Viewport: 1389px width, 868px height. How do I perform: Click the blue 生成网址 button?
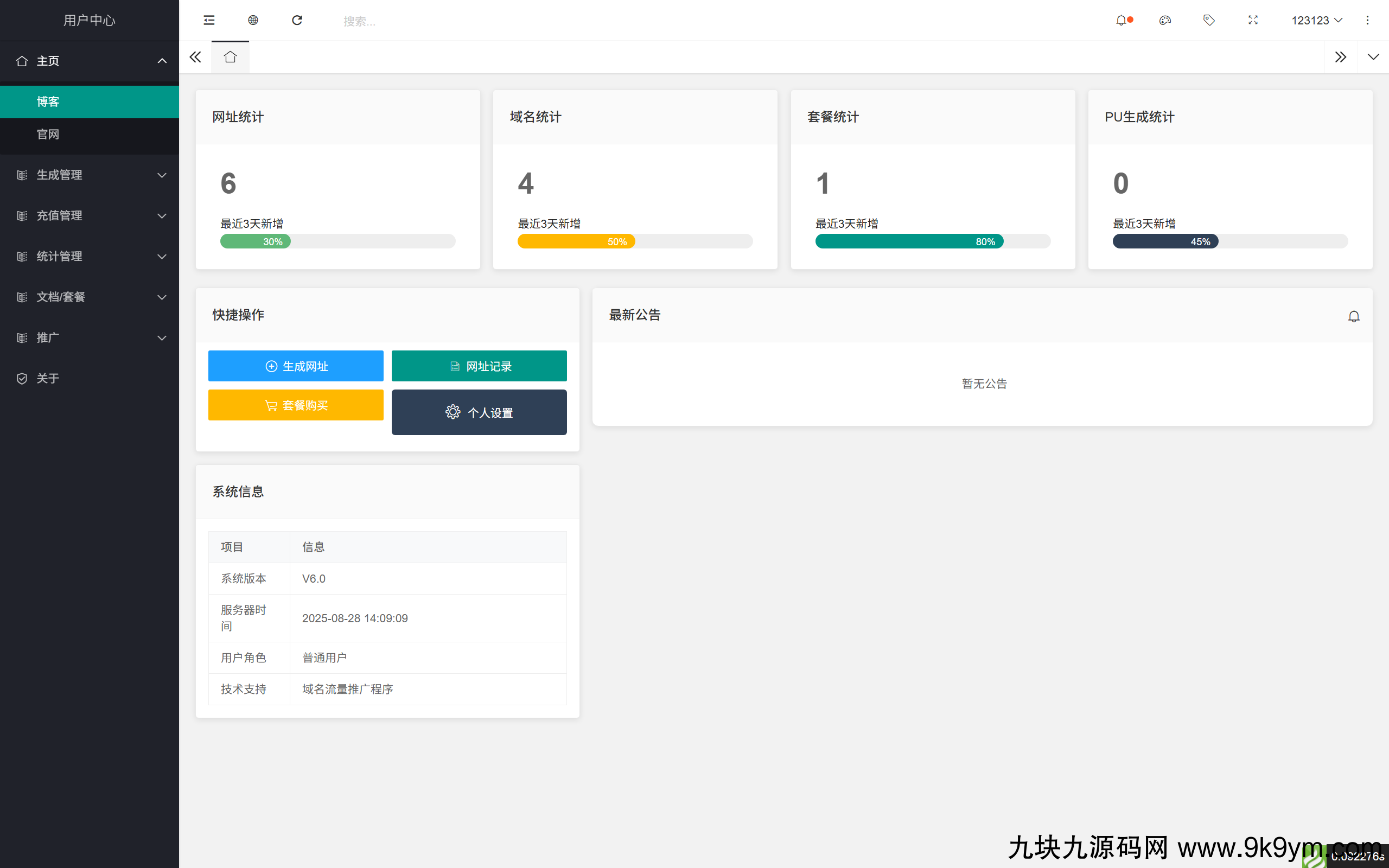click(x=296, y=366)
